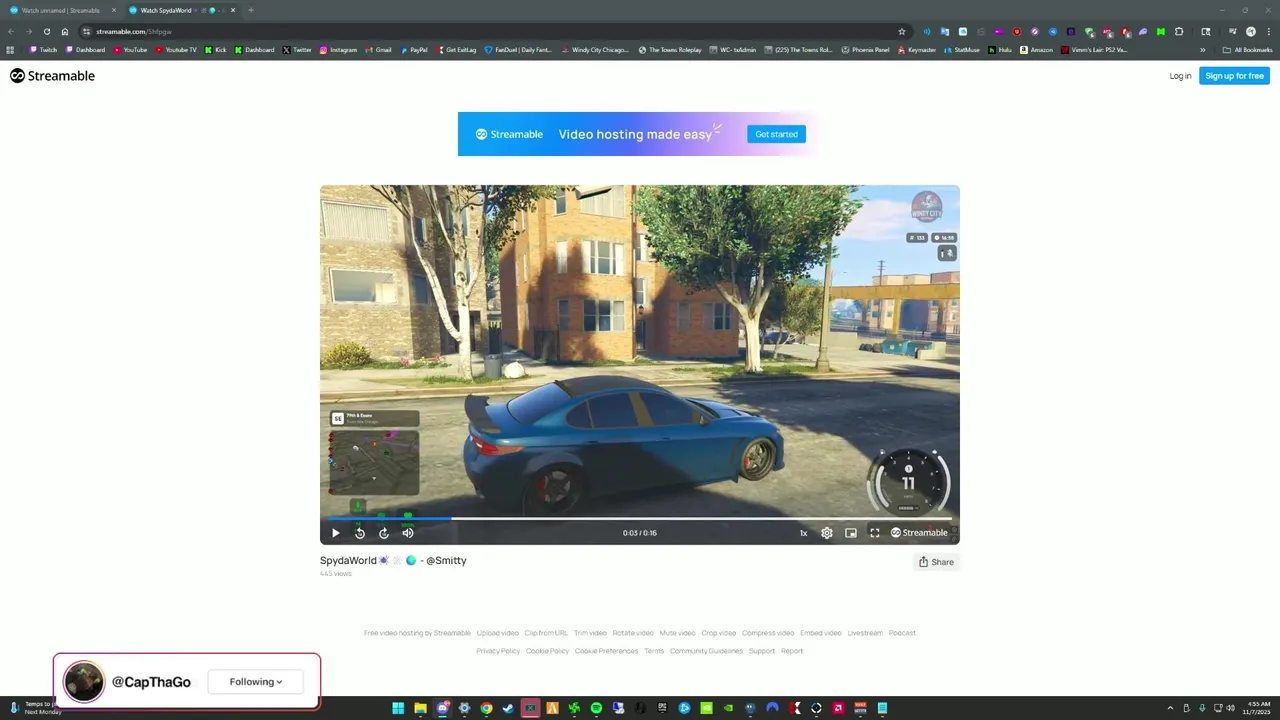Open Steam from the taskbar
Viewport: 1280px width, 720px height.
(508, 708)
